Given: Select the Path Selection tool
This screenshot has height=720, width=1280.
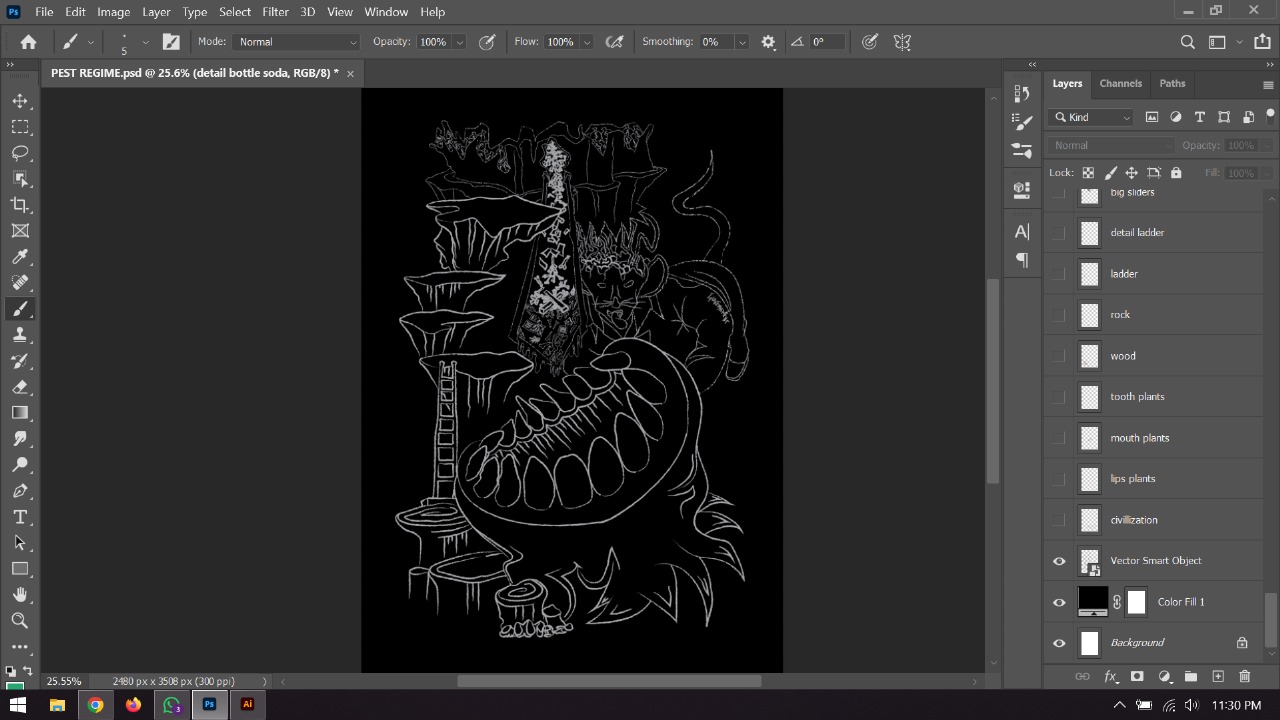Looking at the screenshot, I should tap(19, 543).
